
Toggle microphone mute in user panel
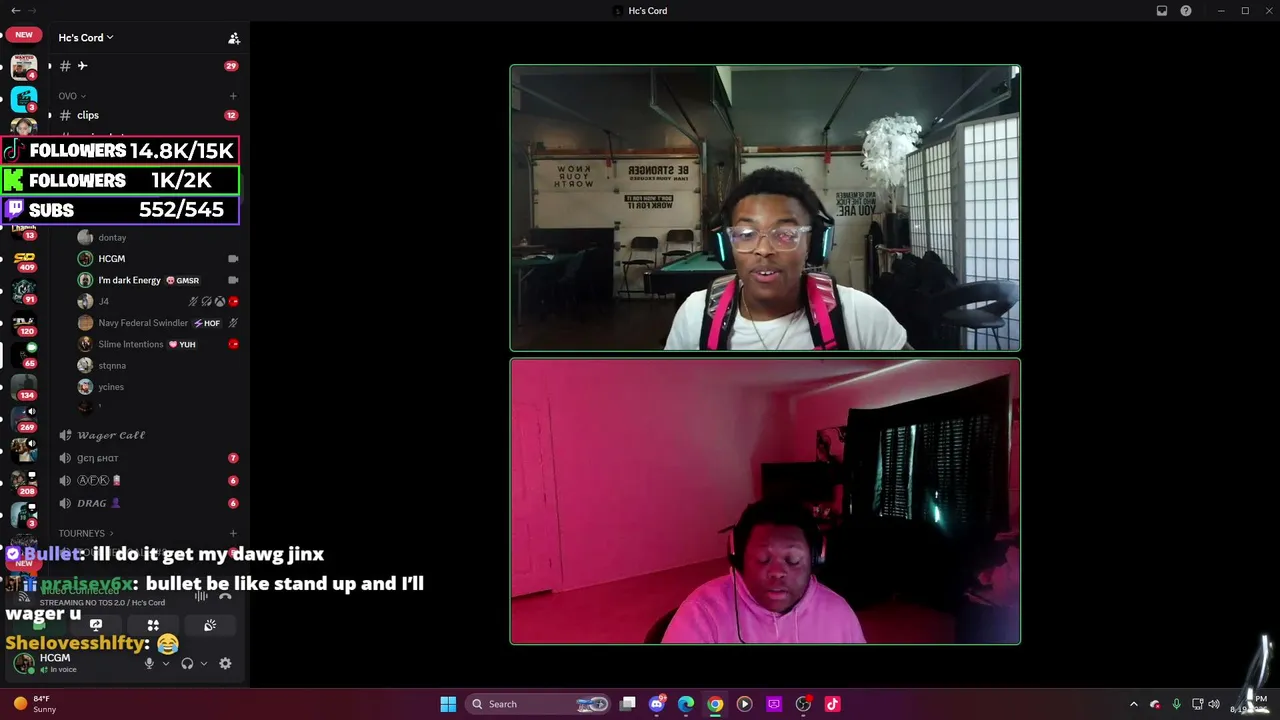149,663
